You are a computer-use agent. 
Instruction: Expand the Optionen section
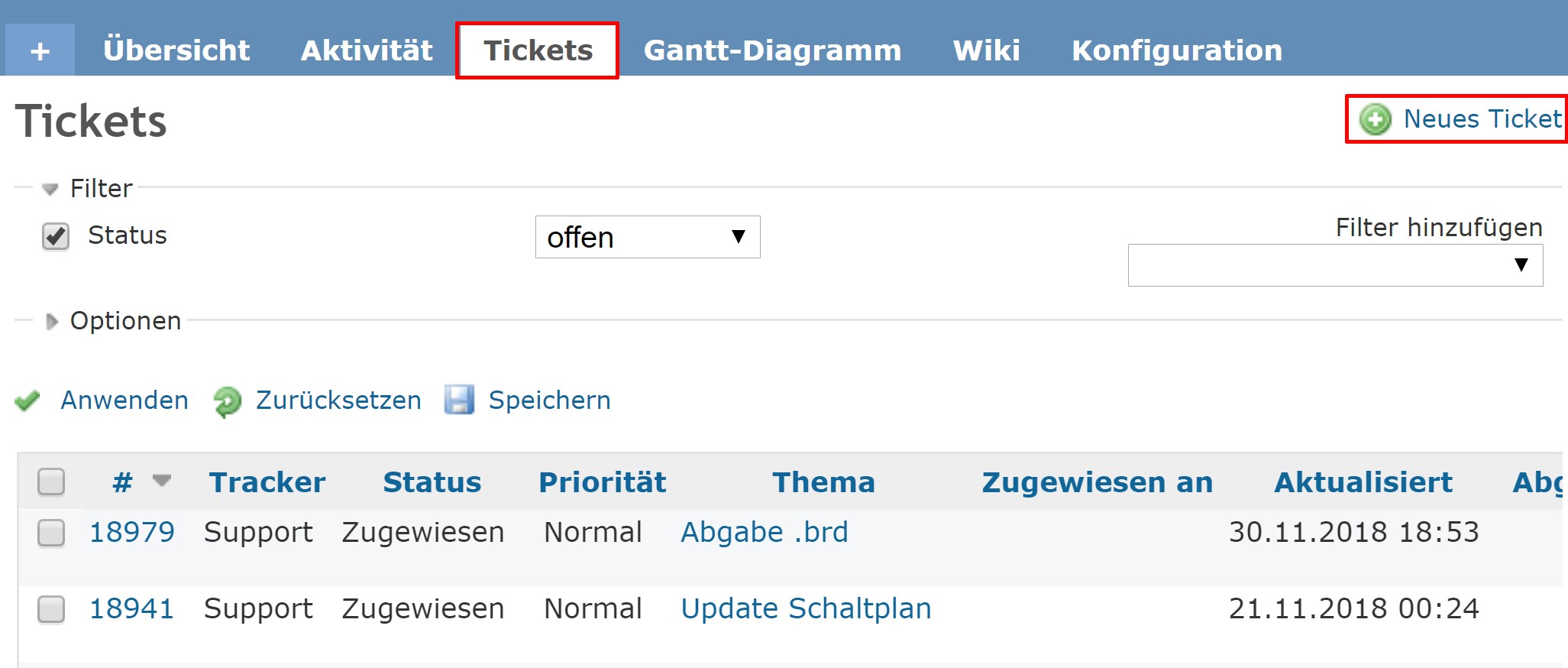(x=52, y=321)
